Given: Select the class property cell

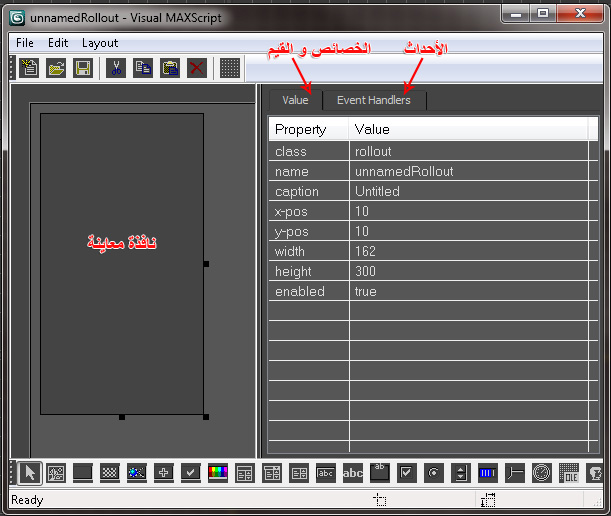Looking at the screenshot, I should [309, 151].
